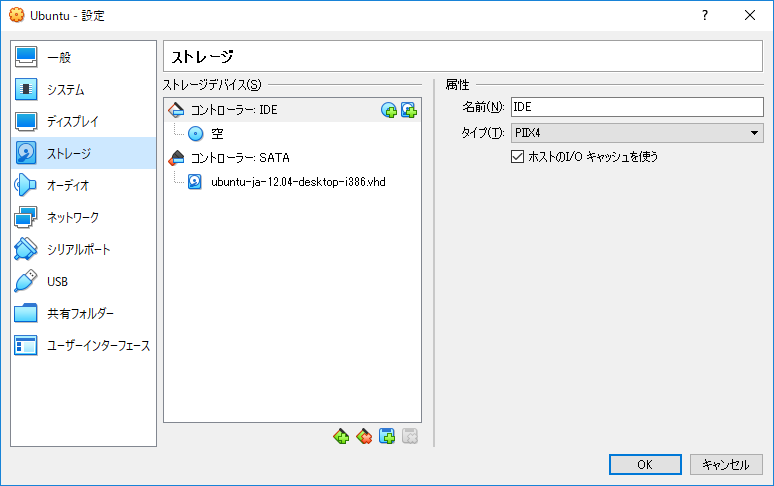
Task: Open the ディスプレイ settings category
Action: pyautogui.click(x=83, y=121)
